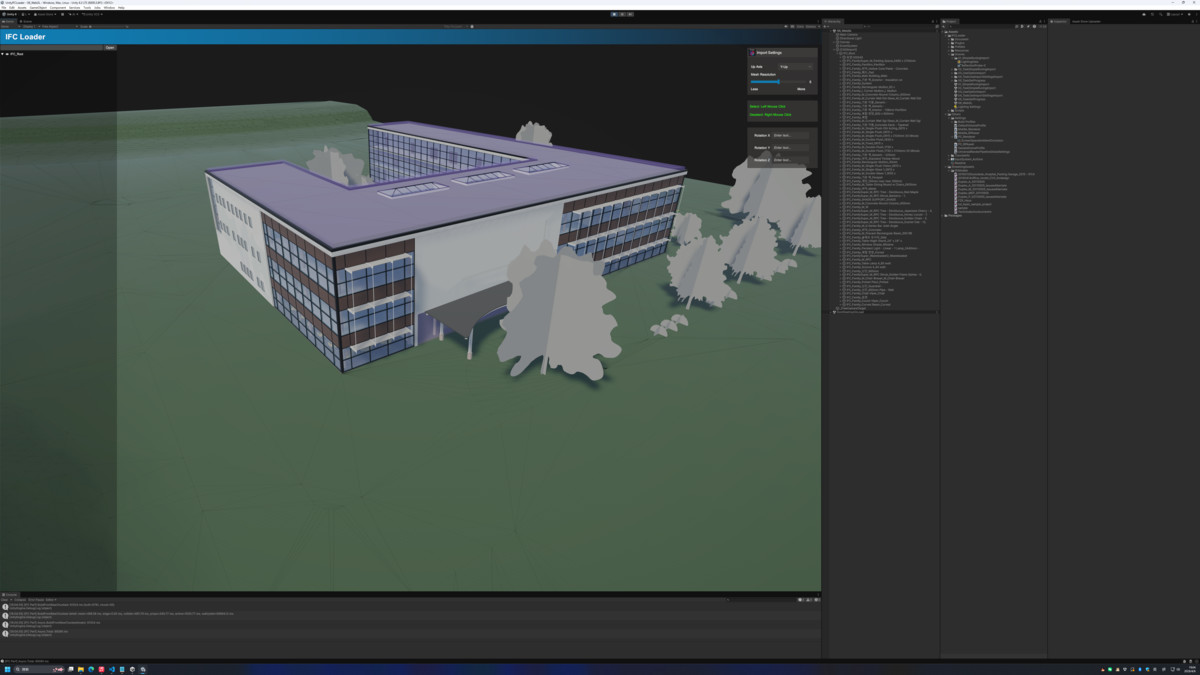Open the Up Axis dropdown
Screen dimensions: 1200x675
(x=796, y=67)
